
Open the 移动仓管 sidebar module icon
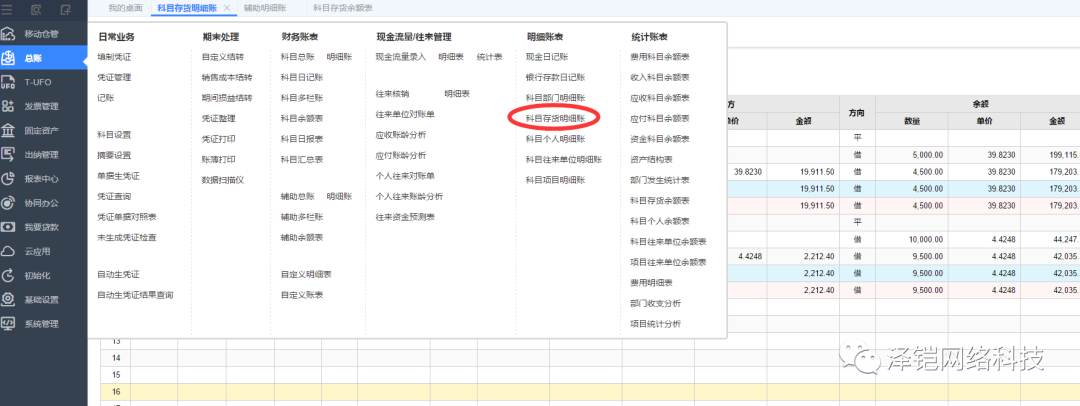tap(9, 34)
